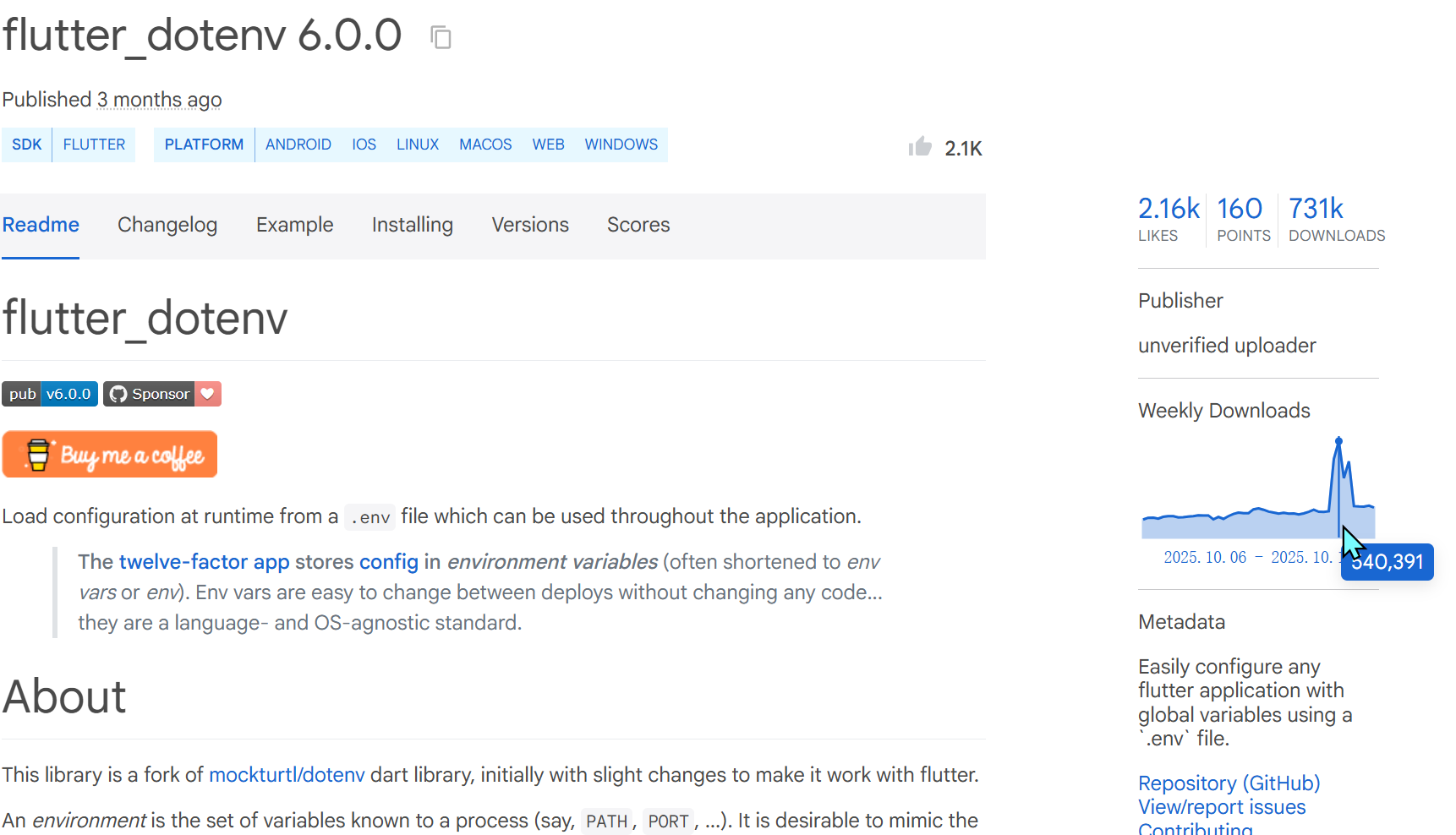Open the Changelog tab
Viewport: 1456px width, 835px height.
[167, 225]
